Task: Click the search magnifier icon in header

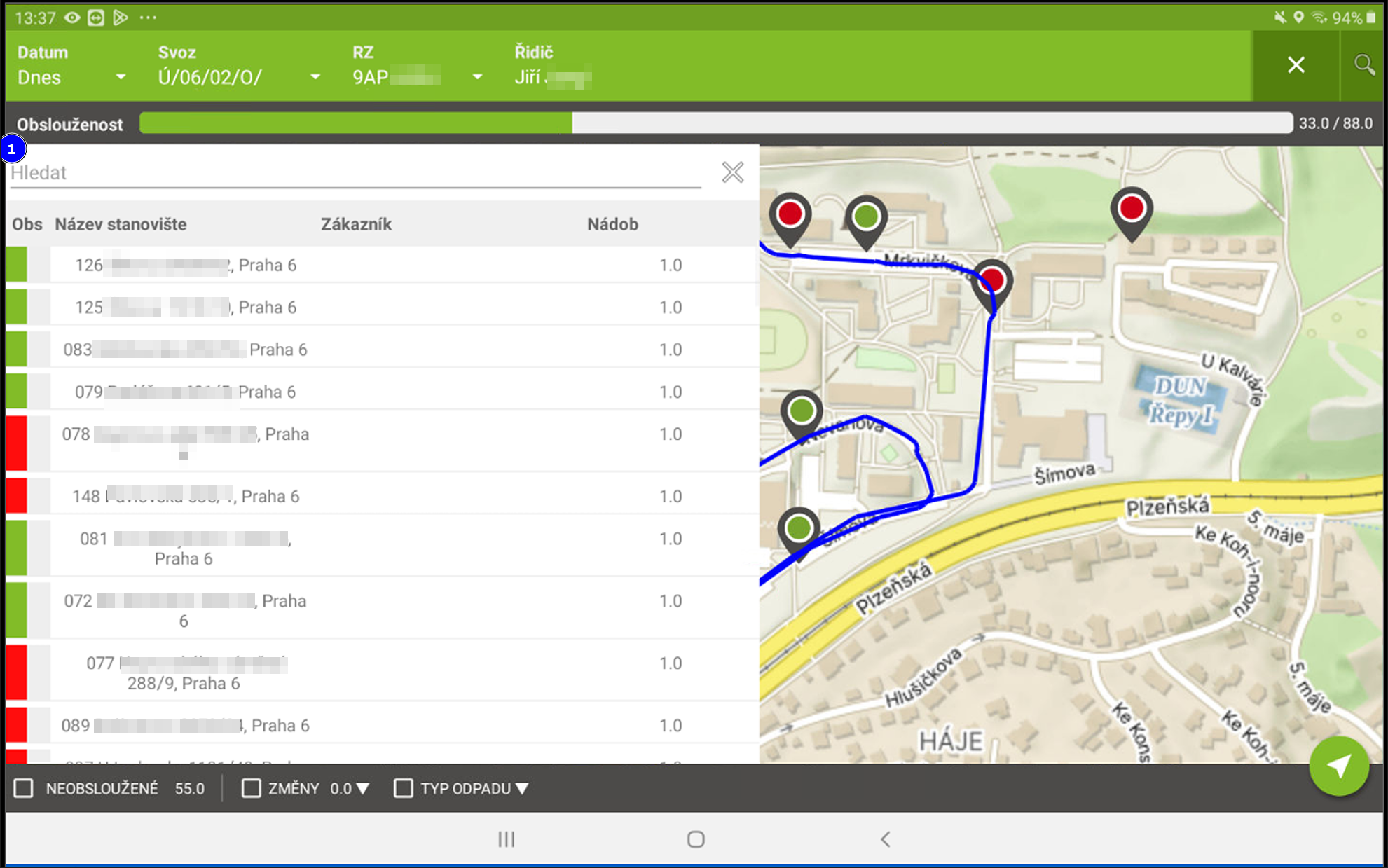Action: (x=1363, y=65)
